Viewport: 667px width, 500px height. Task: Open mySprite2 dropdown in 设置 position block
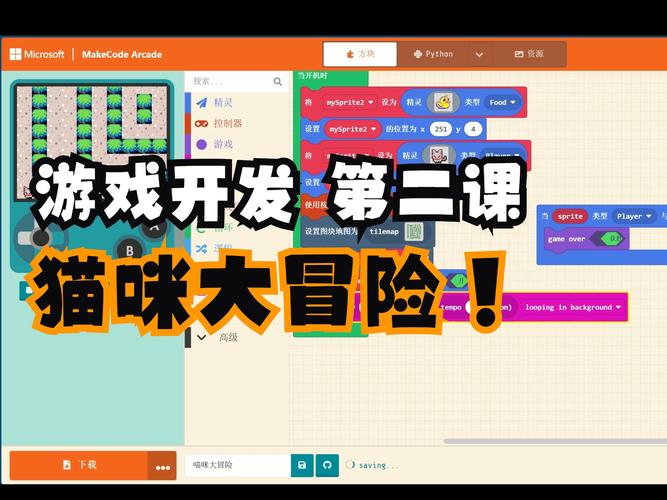(x=352, y=129)
